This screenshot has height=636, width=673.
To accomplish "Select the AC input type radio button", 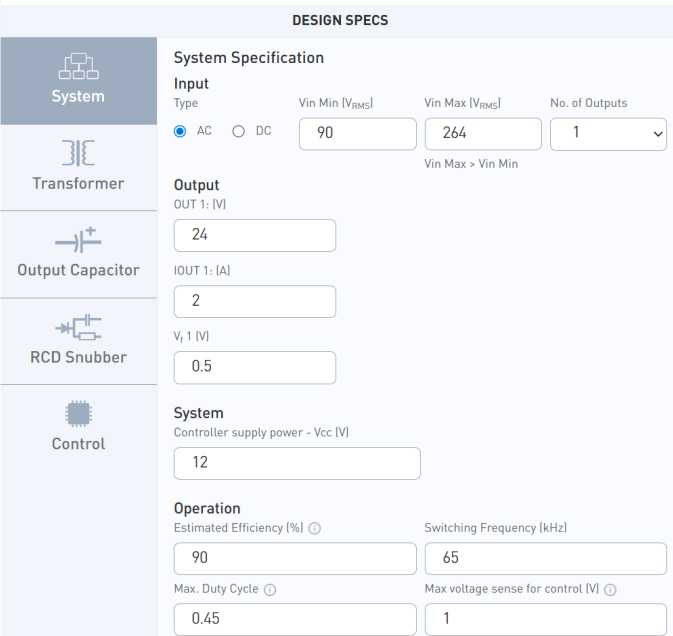I will [181, 132].
